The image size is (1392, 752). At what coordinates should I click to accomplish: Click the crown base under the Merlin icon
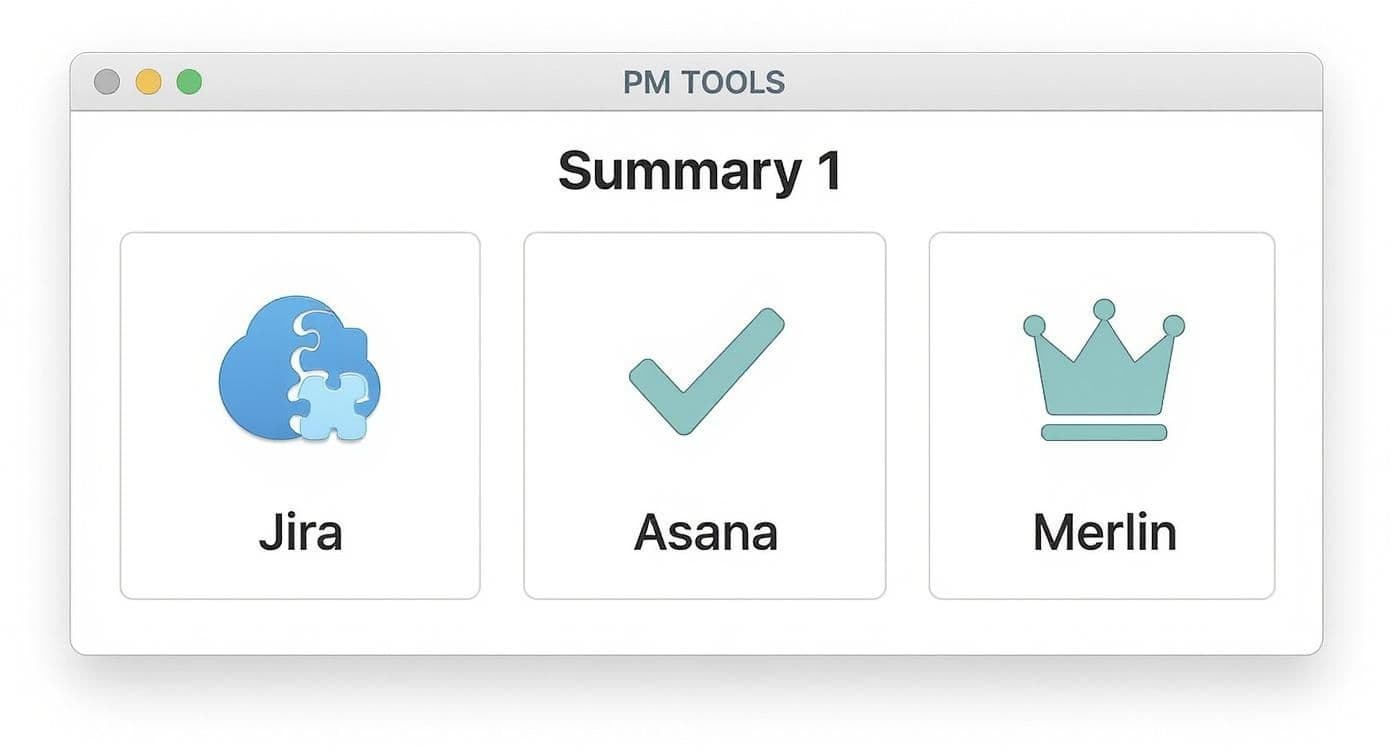tap(1105, 432)
